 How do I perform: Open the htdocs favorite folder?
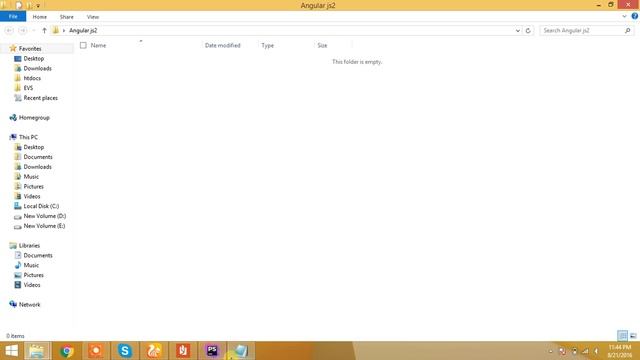pyautogui.click(x=32, y=78)
